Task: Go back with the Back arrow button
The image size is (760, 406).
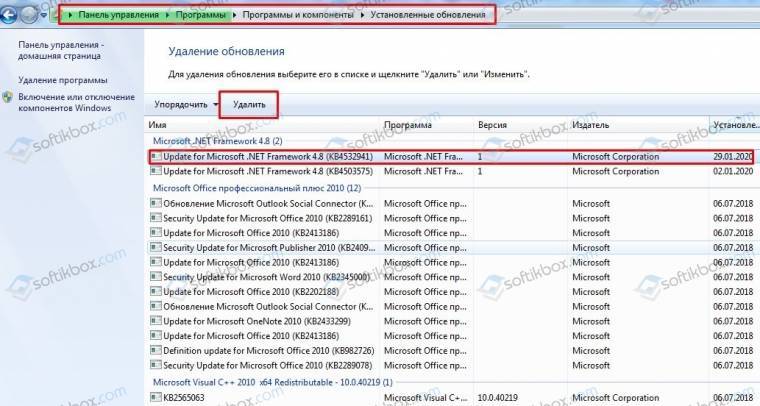Action: (x=7, y=15)
